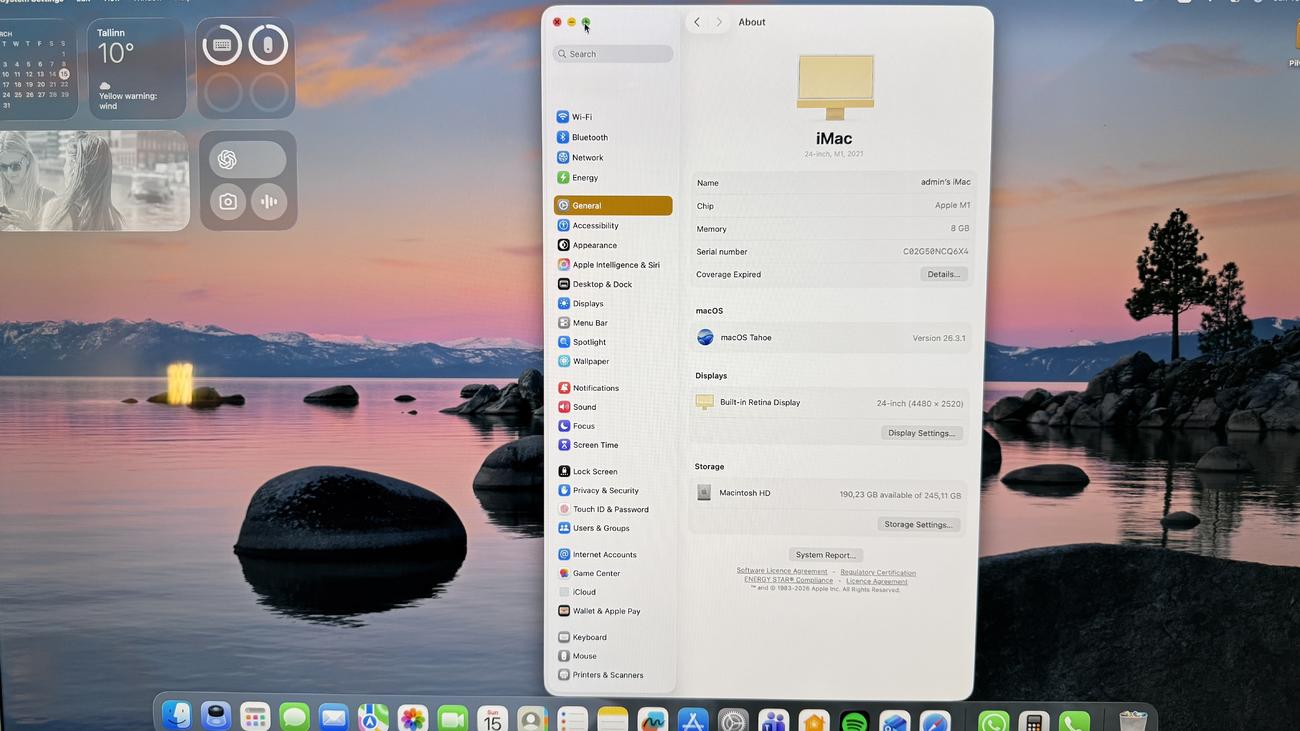The image size is (1300, 731).
Task: Click the Search field in sidebar
Action: coord(613,54)
